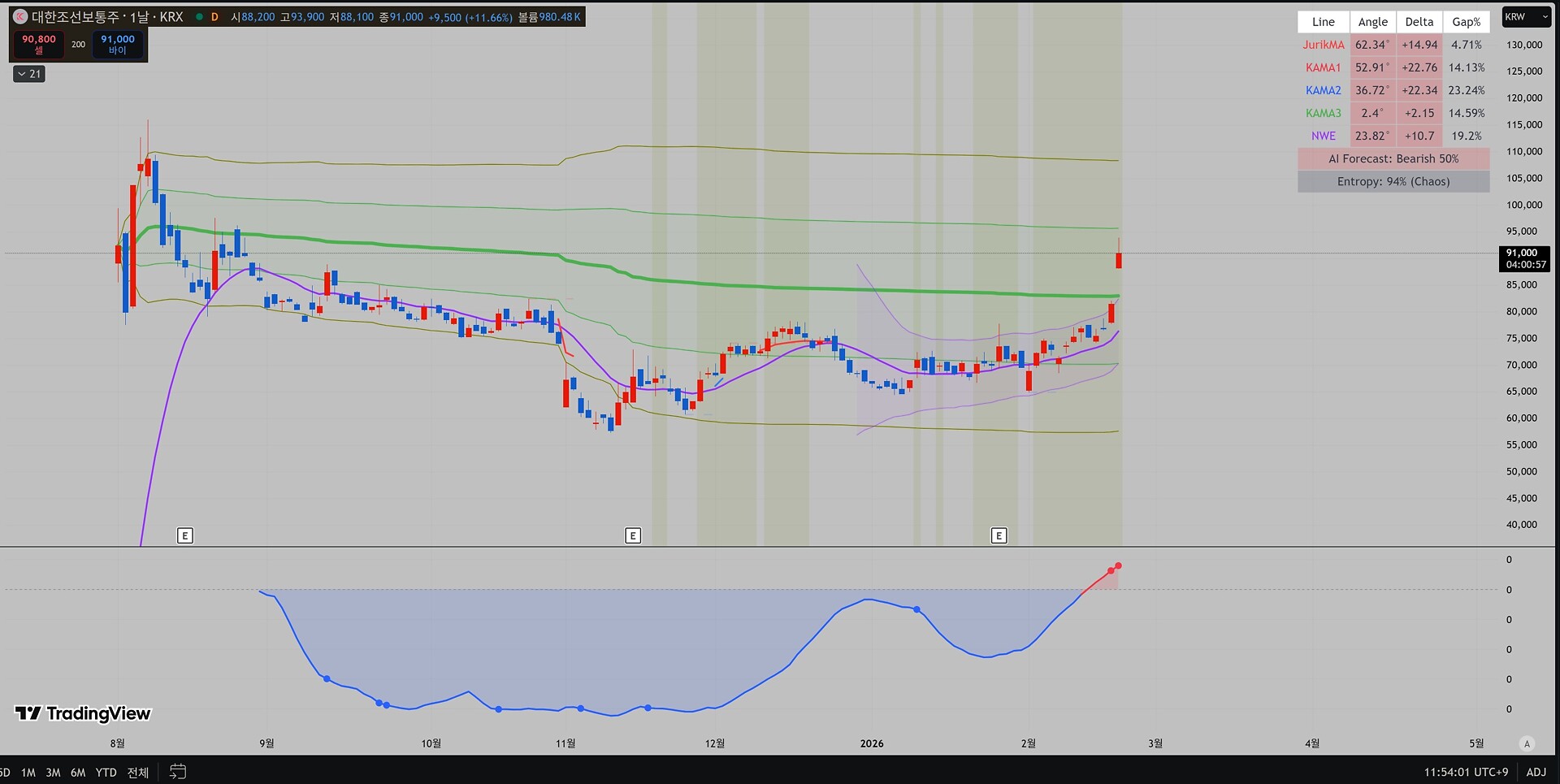Click the 91,000 buy button
1560x784 pixels.
coord(118,44)
